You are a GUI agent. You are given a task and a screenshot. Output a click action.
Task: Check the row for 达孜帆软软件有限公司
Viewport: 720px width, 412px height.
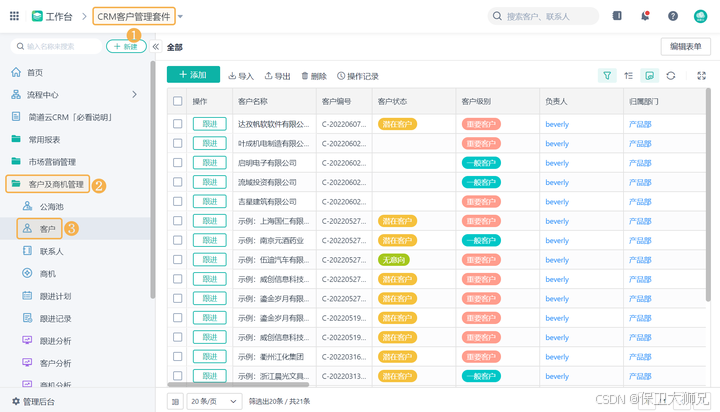178,124
